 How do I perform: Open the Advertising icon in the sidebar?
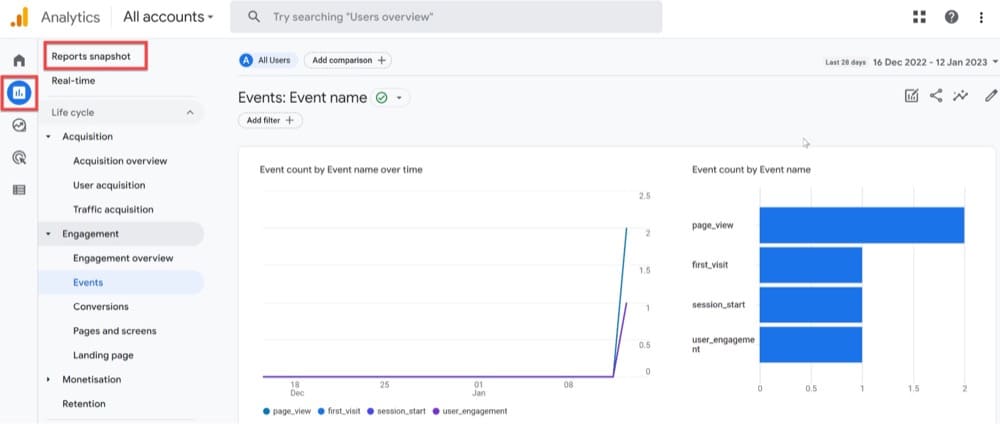click(x=19, y=158)
